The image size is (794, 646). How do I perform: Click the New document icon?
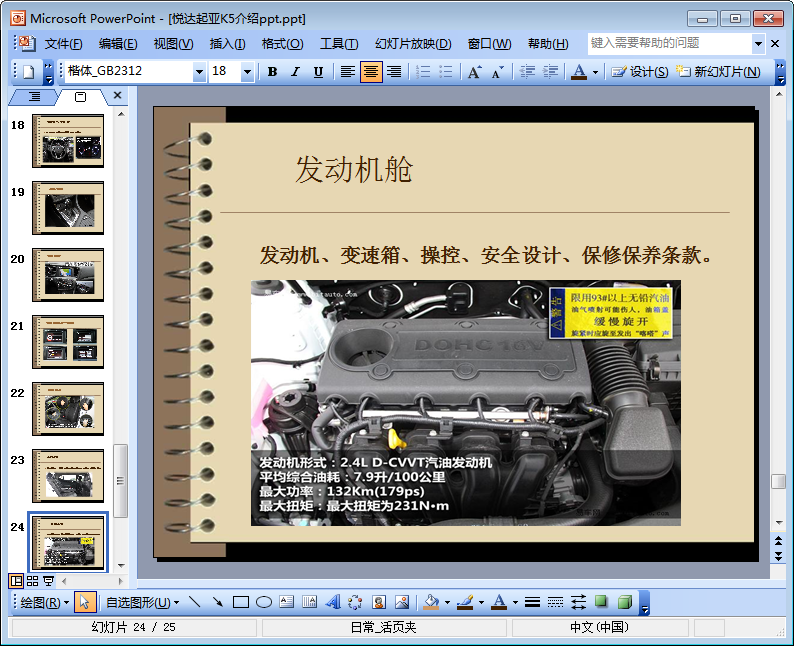pyautogui.click(x=29, y=72)
